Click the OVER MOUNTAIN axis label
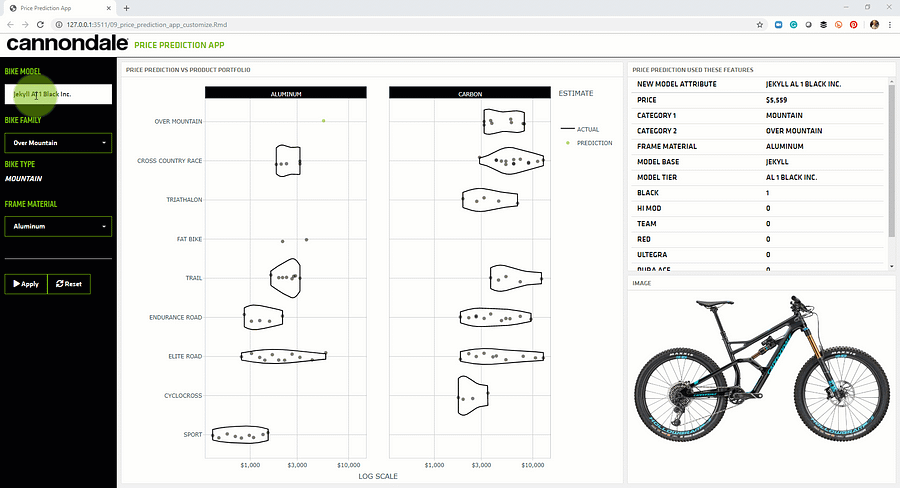Image resolution: width=900 pixels, height=488 pixels. tap(178, 121)
